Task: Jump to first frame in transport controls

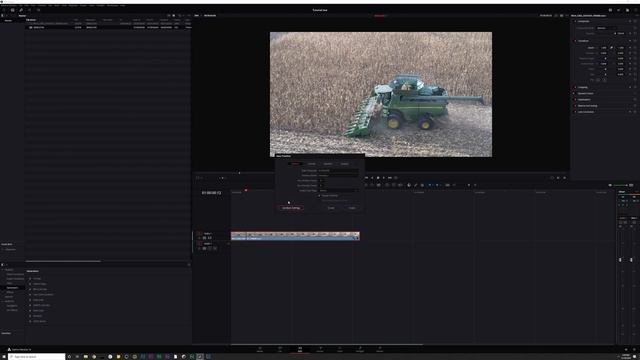Action: click(366, 178)
